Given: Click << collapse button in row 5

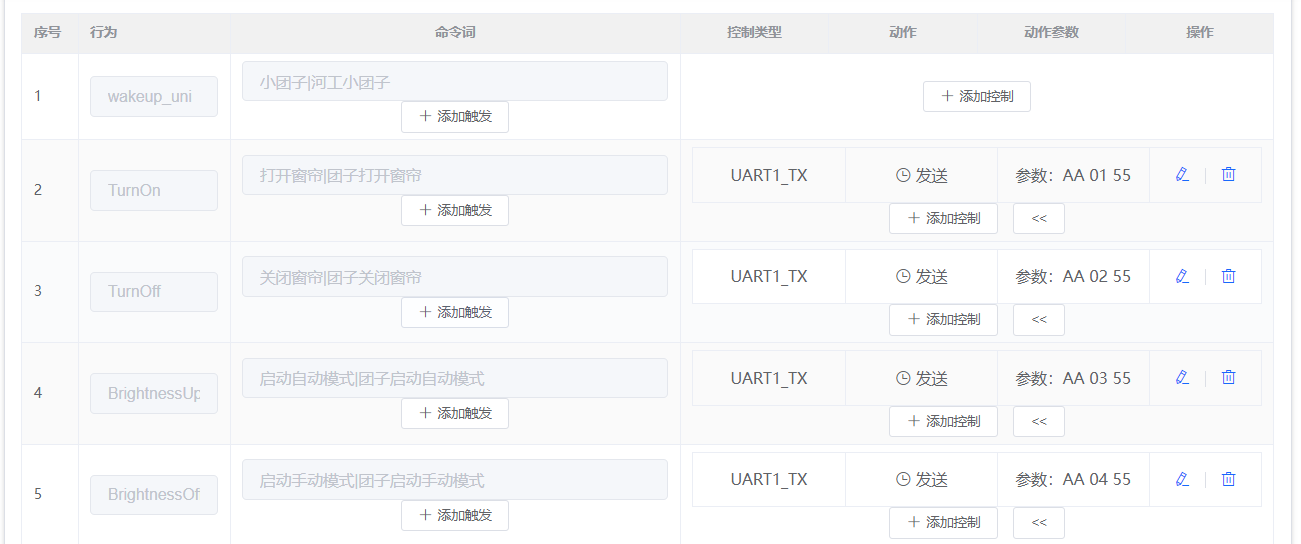Looking at the screenshot, I should pyautogui.click(x=1038, y=522).
